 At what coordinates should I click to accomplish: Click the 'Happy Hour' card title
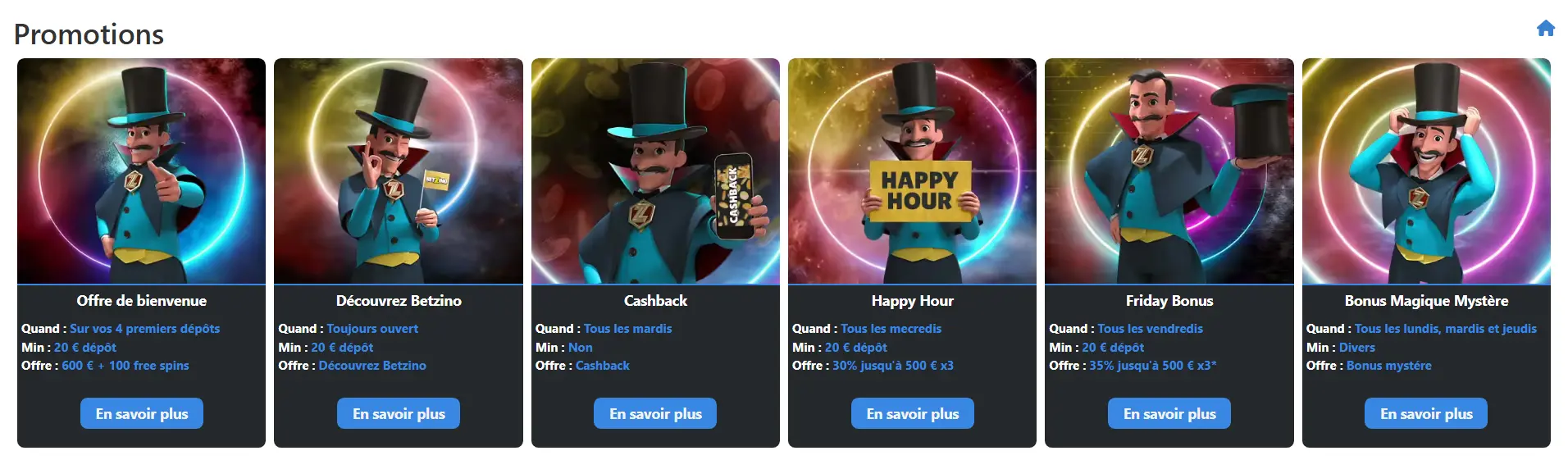click(x=913, y=301)
